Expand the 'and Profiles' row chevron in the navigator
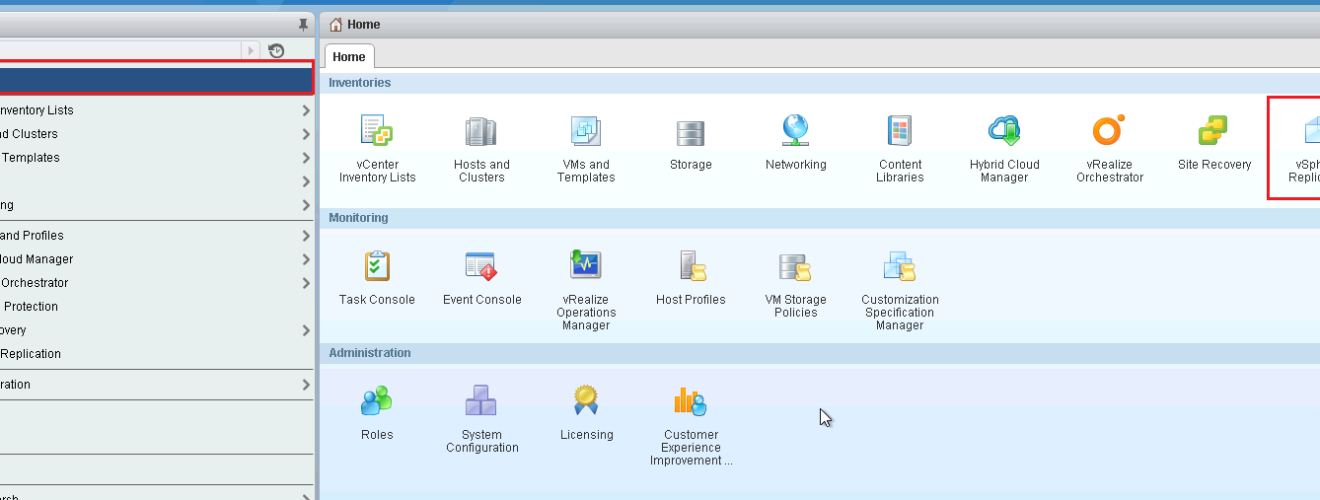 coord(306,236)
